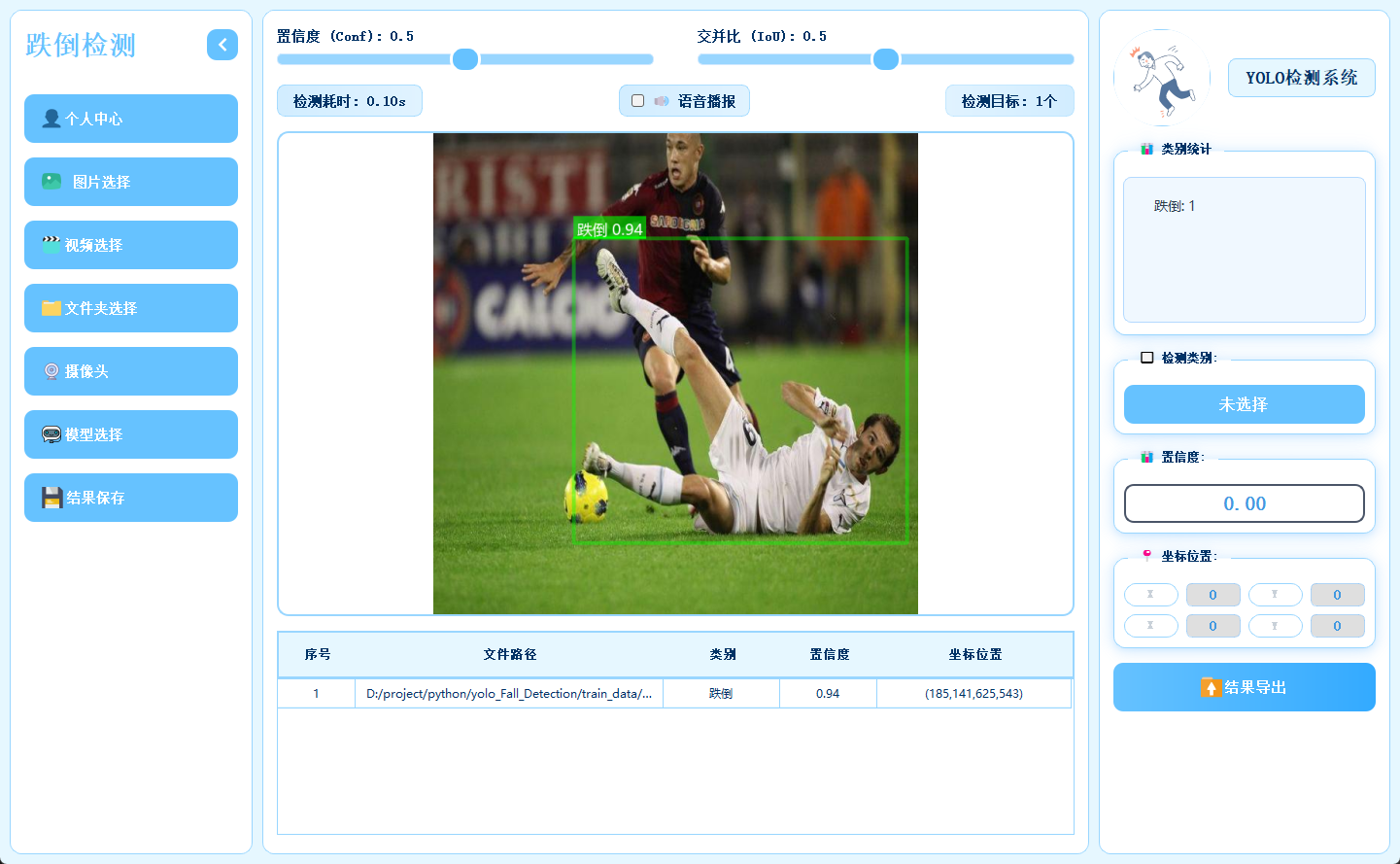1400x864 pixels.
Task: Click the 文件路径 column header
Action: point(510,655)
